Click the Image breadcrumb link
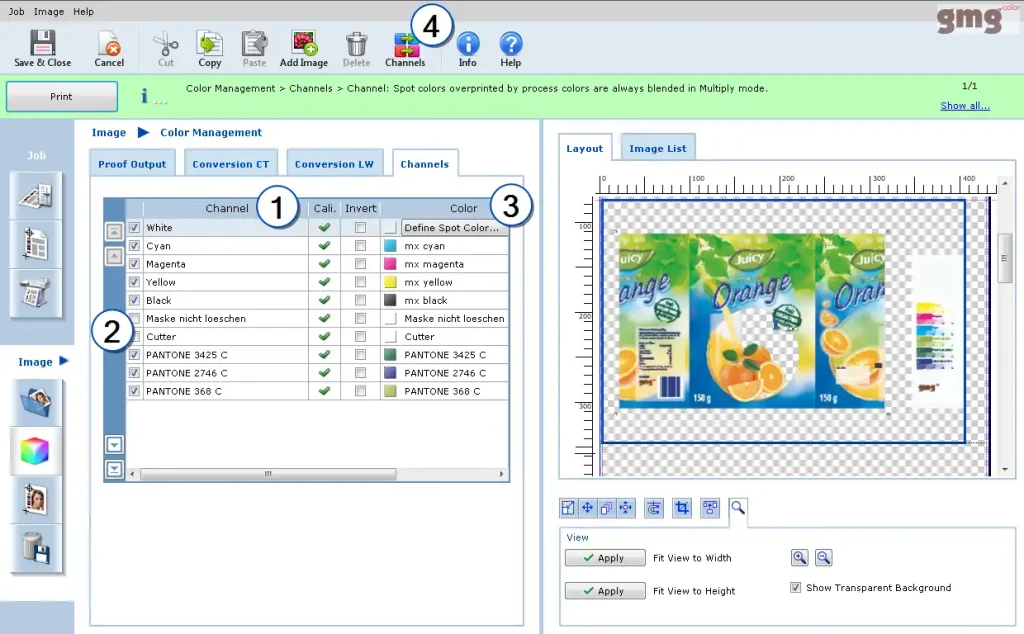Image resolution: width=1024 pixels, height=634 pixels. pyautogui.click(x=108, y=133)
